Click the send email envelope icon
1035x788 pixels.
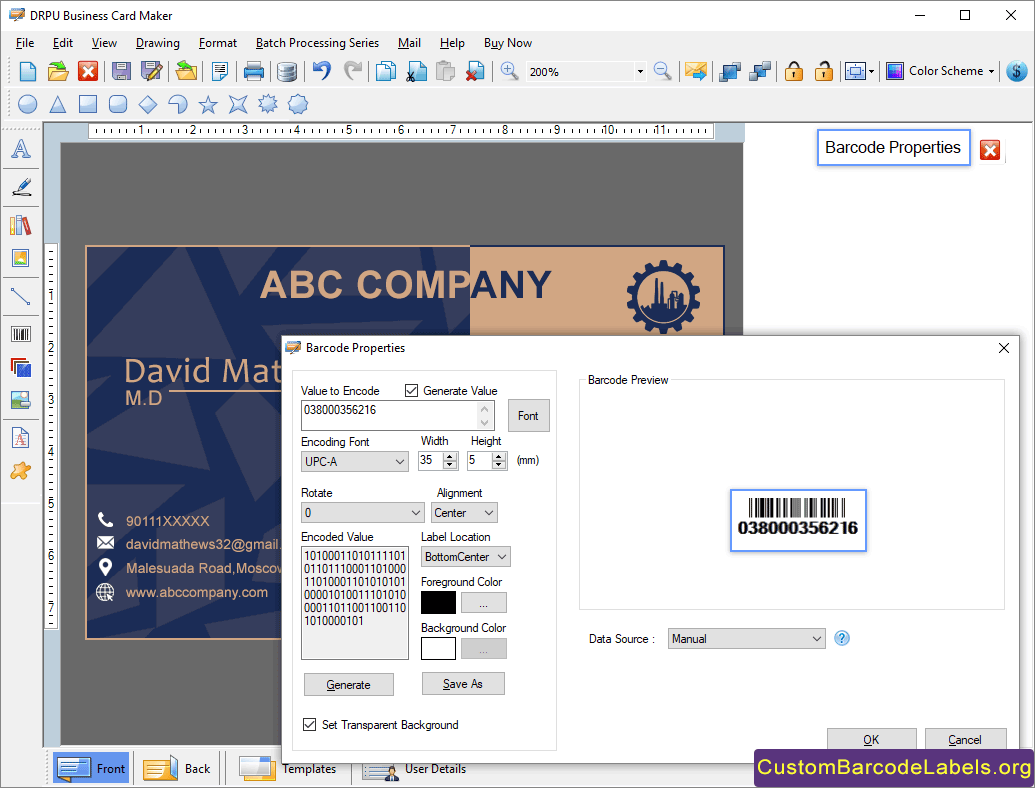coord(695,71)
